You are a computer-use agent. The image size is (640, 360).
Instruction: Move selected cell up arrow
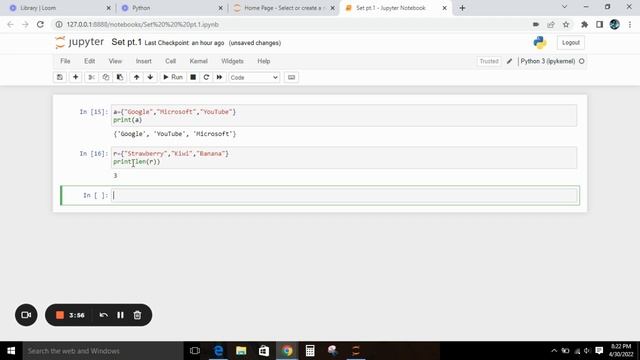click(x=136, y=77)
